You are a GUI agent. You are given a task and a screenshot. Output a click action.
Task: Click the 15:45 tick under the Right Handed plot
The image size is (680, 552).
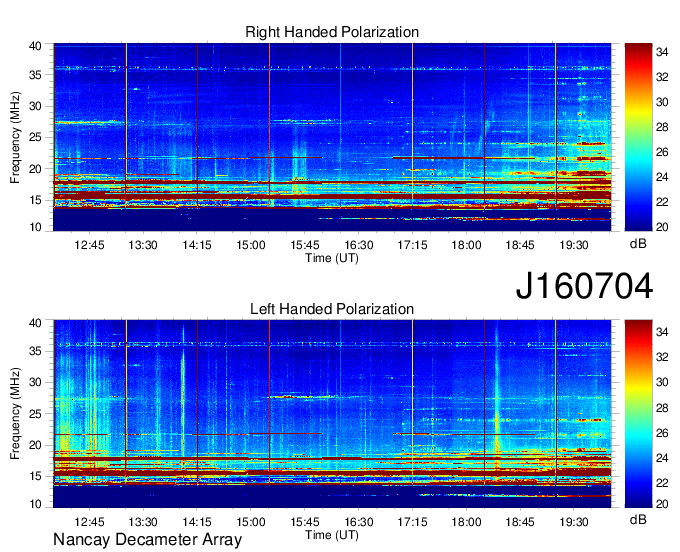[x=305, y=245]
